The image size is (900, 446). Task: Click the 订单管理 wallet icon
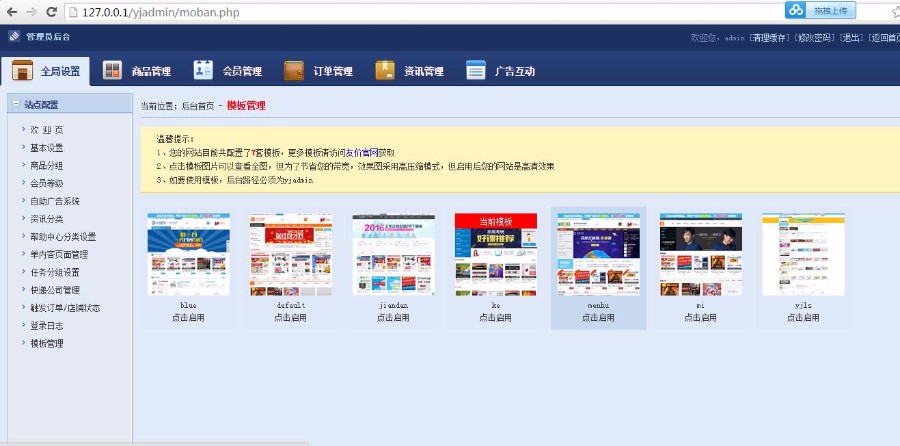[294, 71]
